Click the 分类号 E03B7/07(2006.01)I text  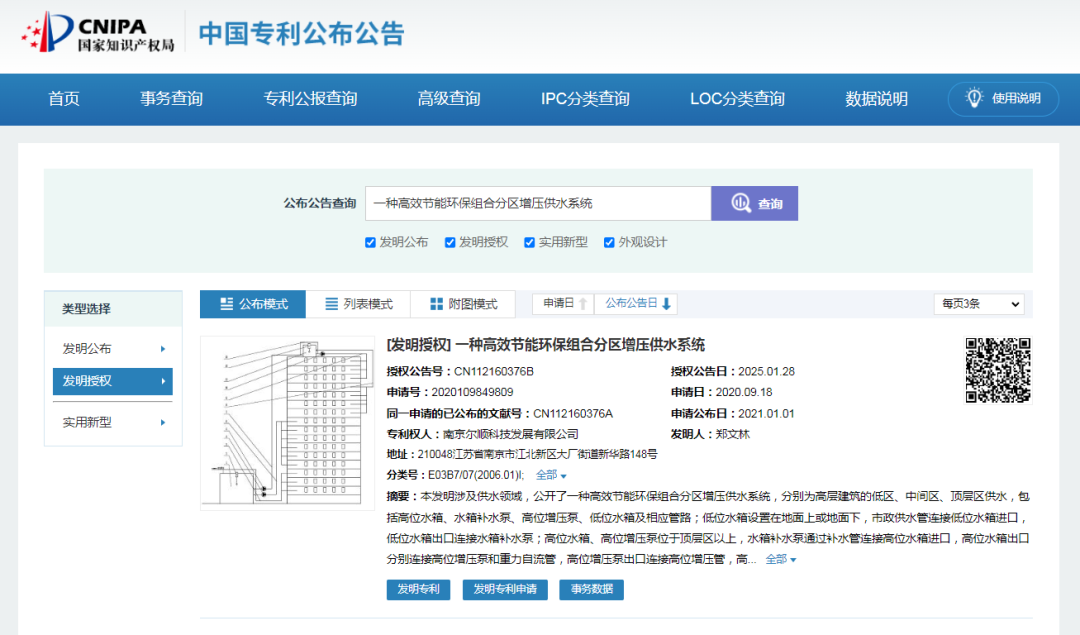coord(475,475)
